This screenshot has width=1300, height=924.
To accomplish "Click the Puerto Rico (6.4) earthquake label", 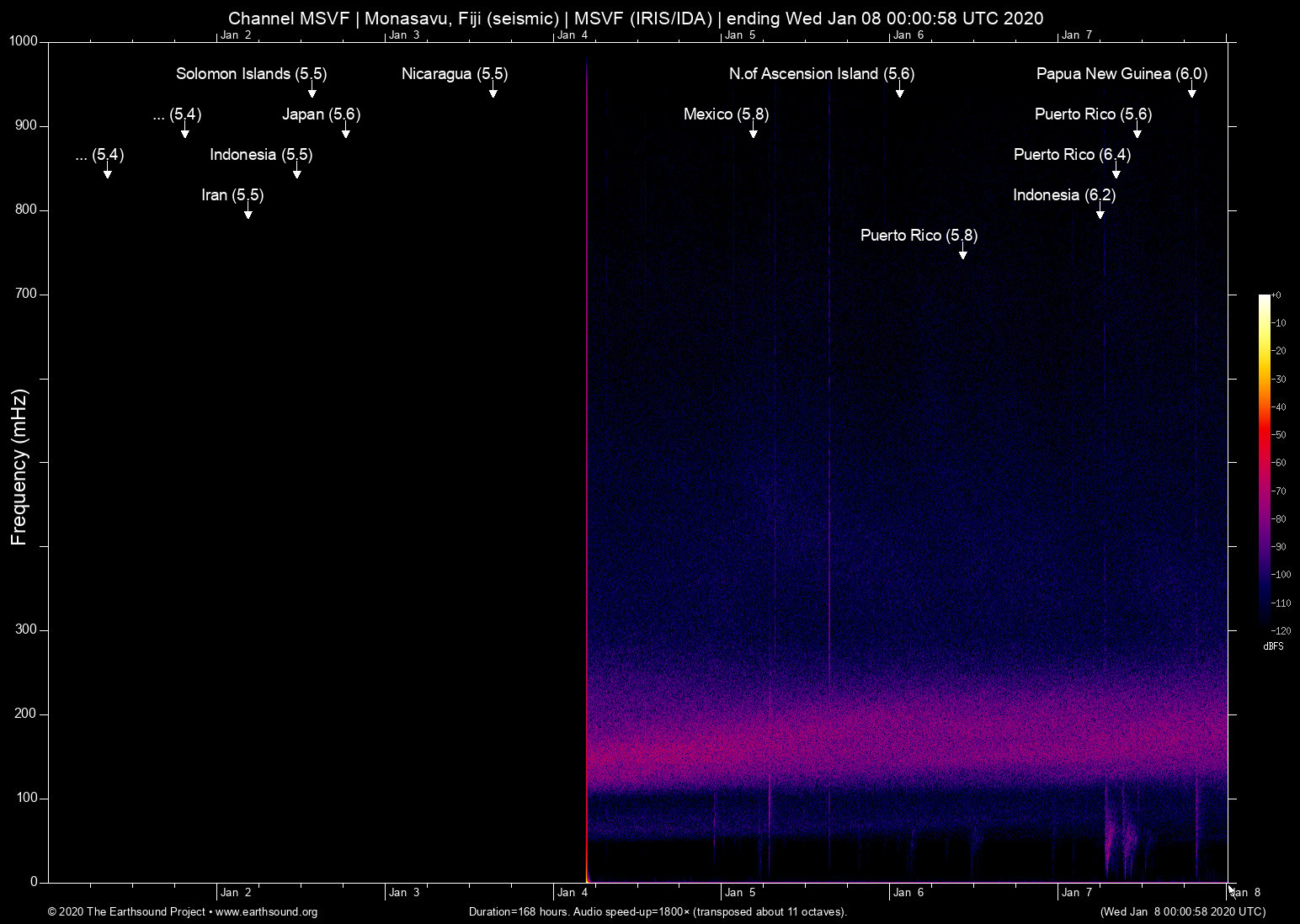I will tap(1073, 155).
